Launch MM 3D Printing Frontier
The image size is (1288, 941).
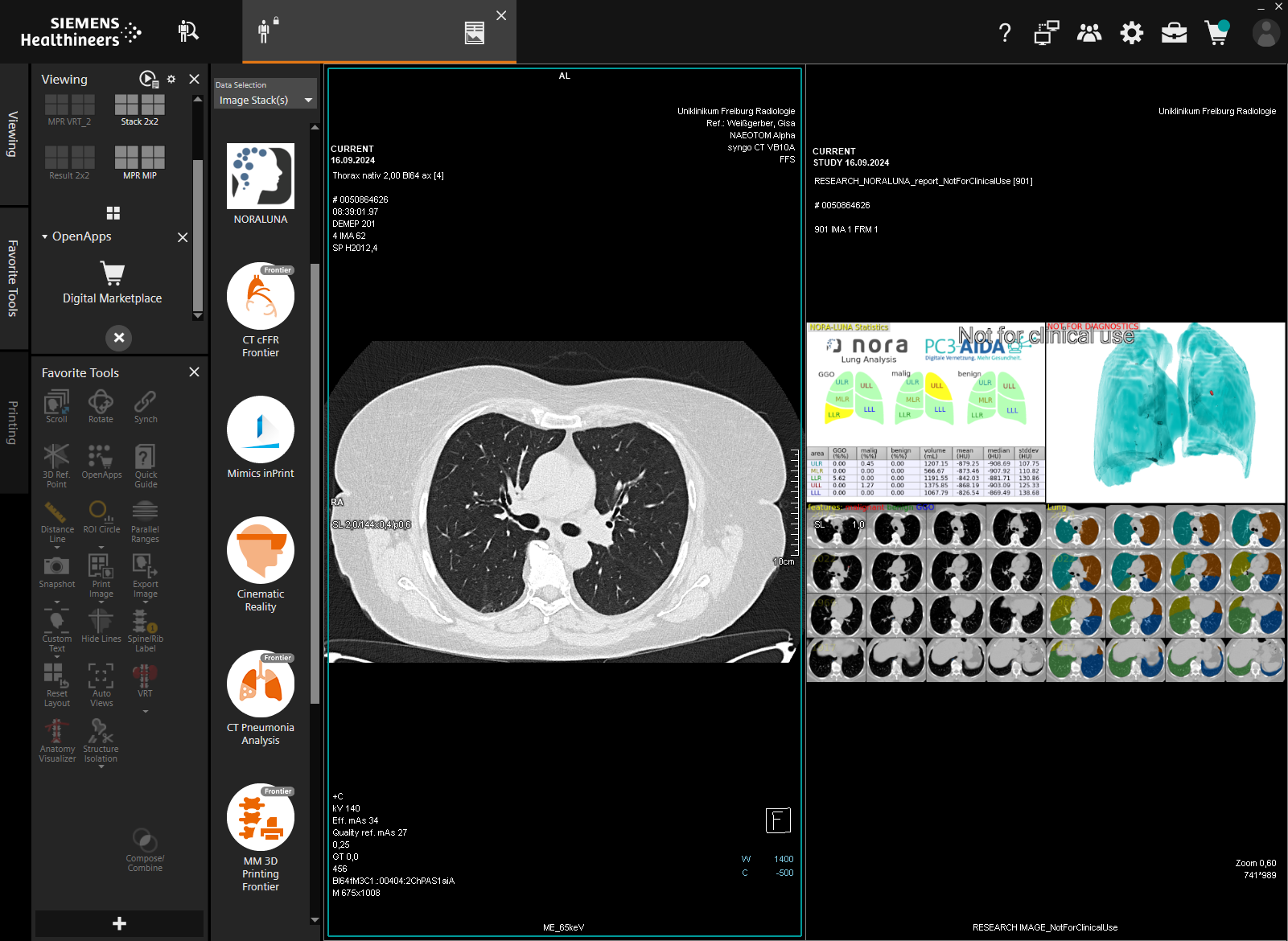click(x=260, y=817)
